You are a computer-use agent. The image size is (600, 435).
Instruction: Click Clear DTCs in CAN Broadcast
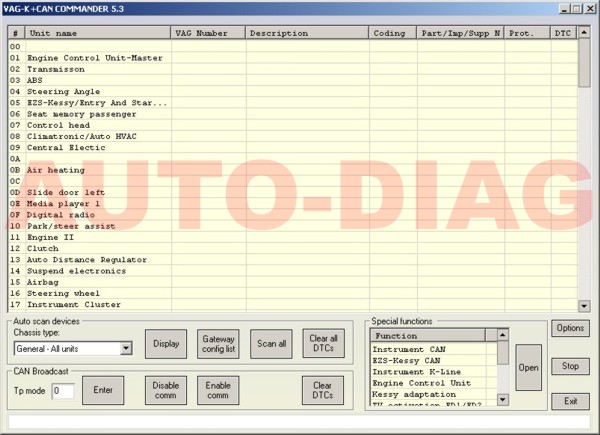click(x=323, y=390)
